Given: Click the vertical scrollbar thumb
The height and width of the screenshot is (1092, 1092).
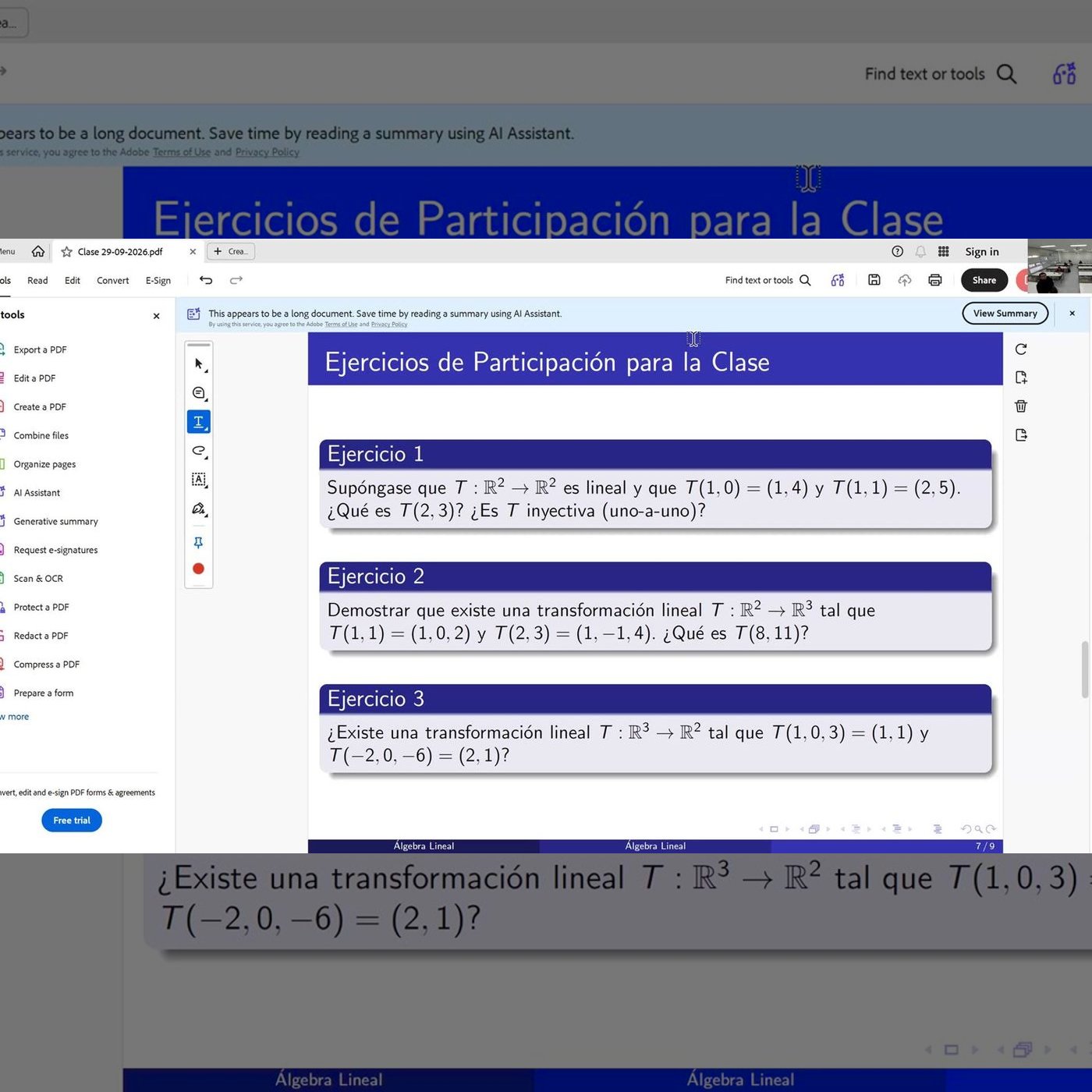Looking at the screenshot, I should point(1084,669).
